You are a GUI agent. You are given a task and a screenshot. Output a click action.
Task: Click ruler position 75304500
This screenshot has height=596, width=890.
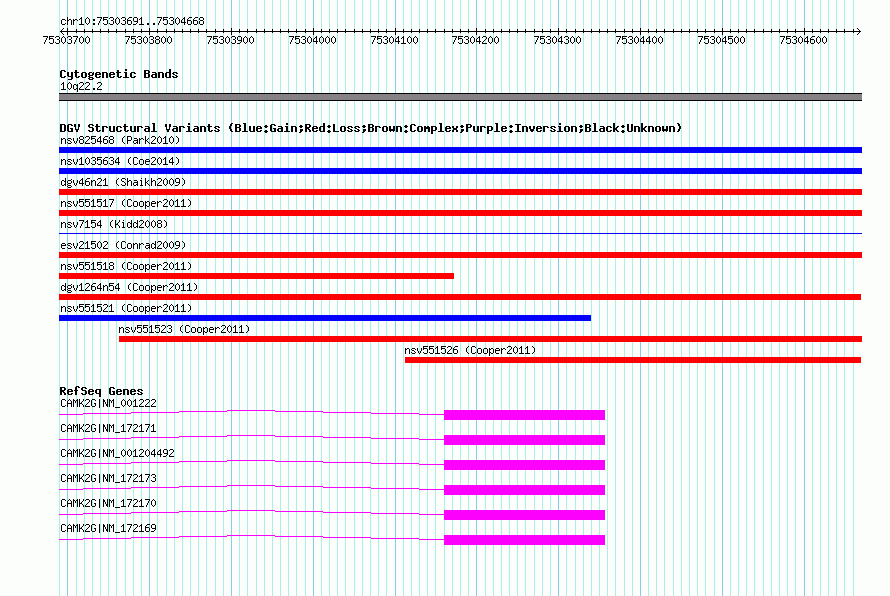(x=721, y=40)
